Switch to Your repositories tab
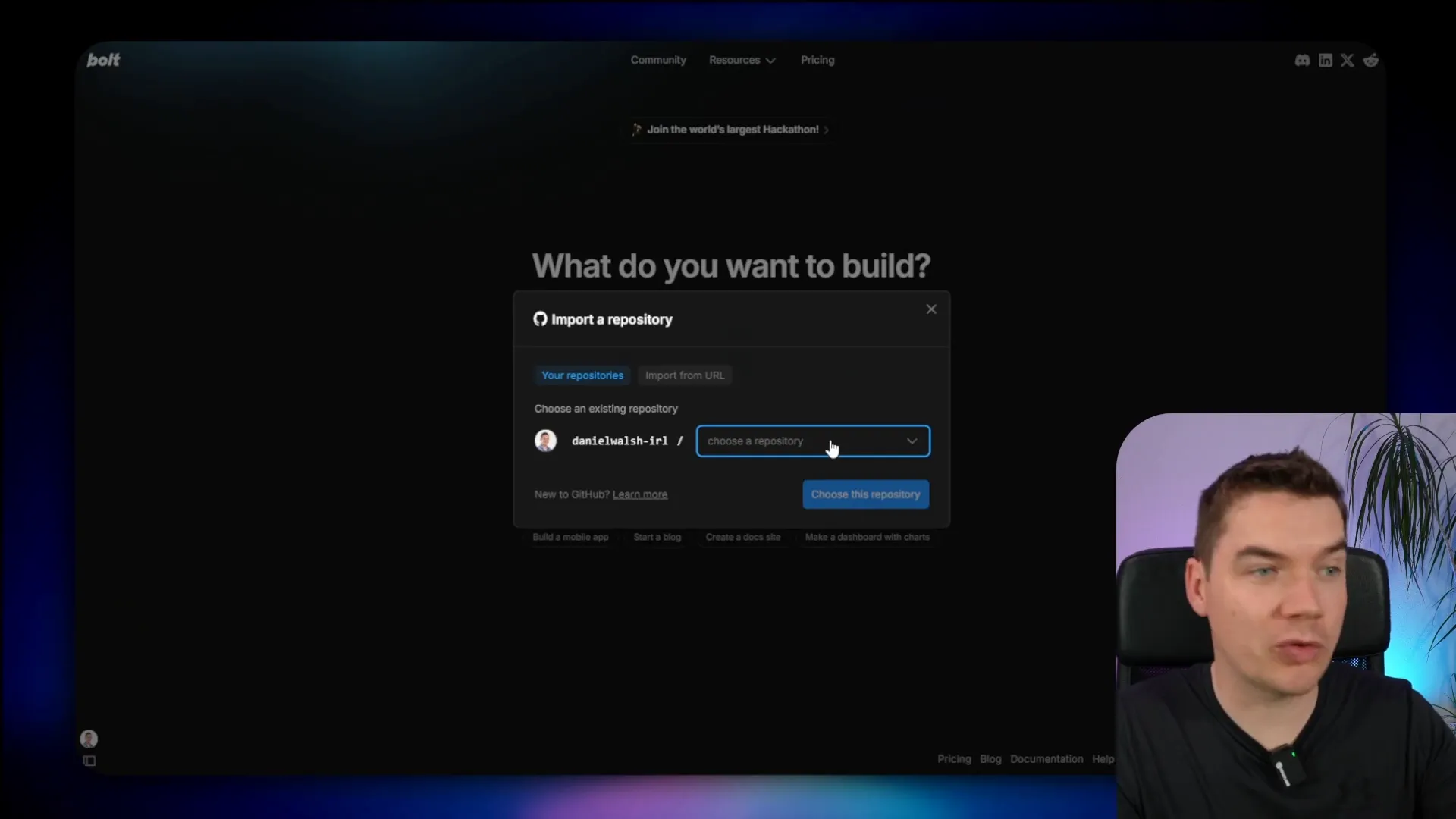The width and height of the screenshot is (1456, 819). (x=582, y=375)
